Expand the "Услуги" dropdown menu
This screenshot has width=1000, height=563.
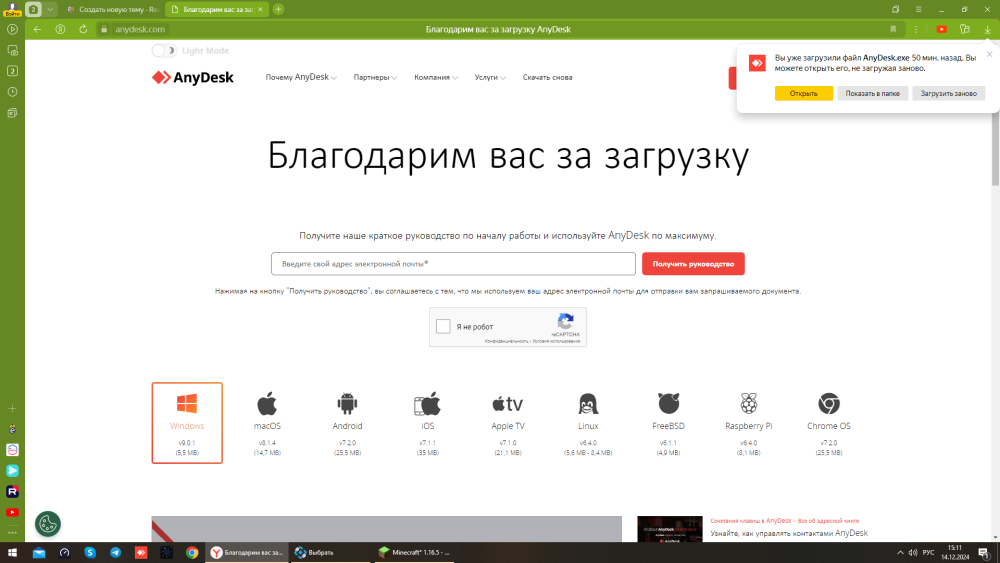(x=490, y=77)
